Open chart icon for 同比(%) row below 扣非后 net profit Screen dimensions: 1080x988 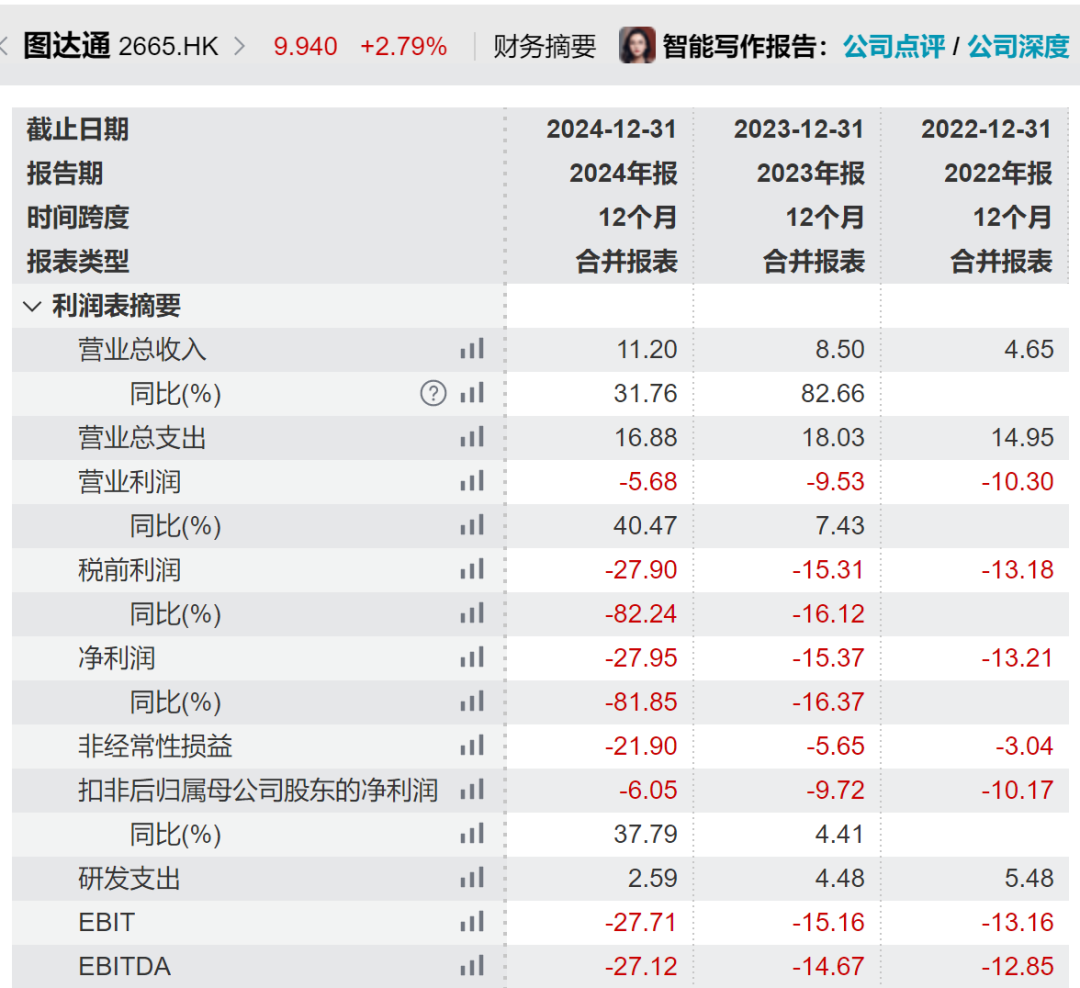472,834
